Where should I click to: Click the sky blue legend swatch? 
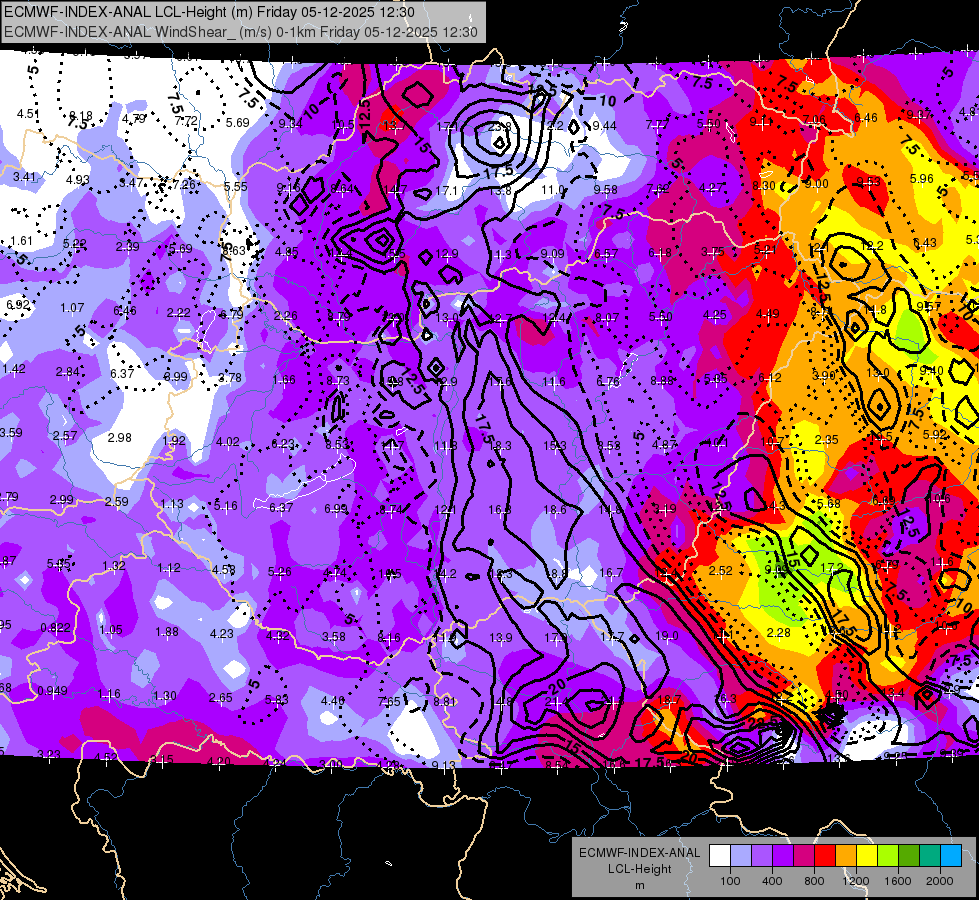point(951,856)
